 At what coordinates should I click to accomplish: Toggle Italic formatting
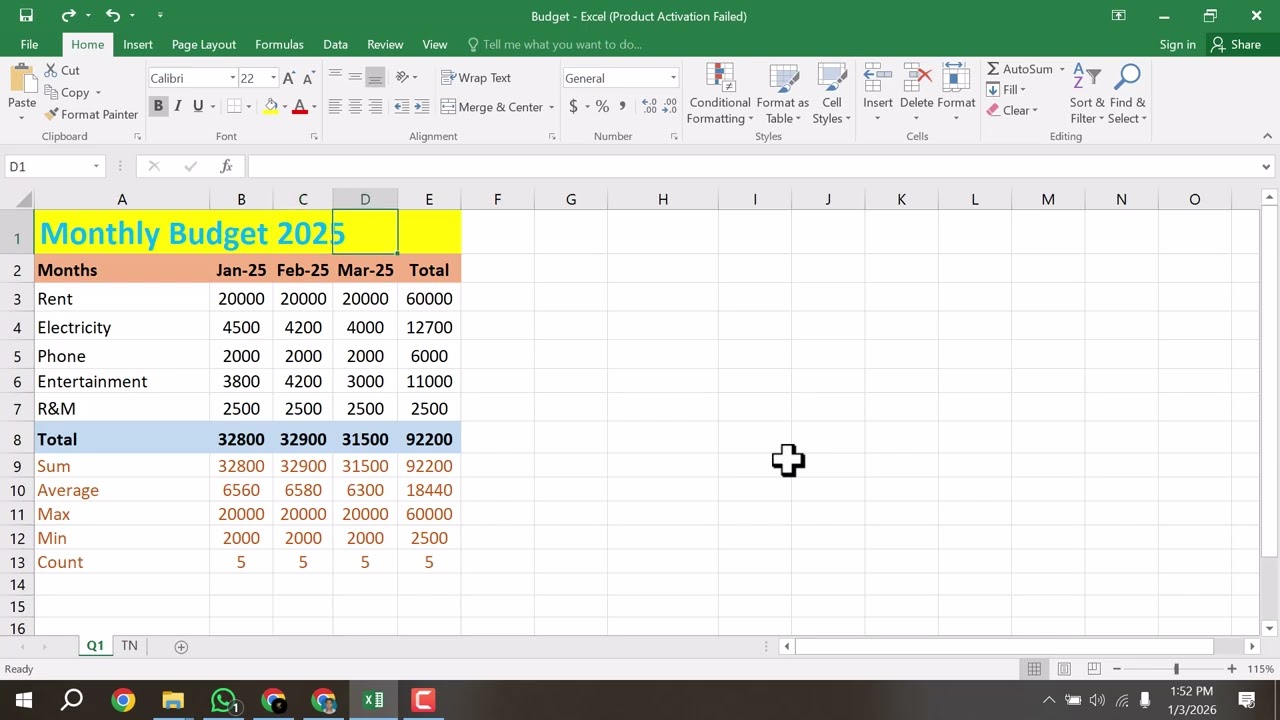click(x=177, y=106)
